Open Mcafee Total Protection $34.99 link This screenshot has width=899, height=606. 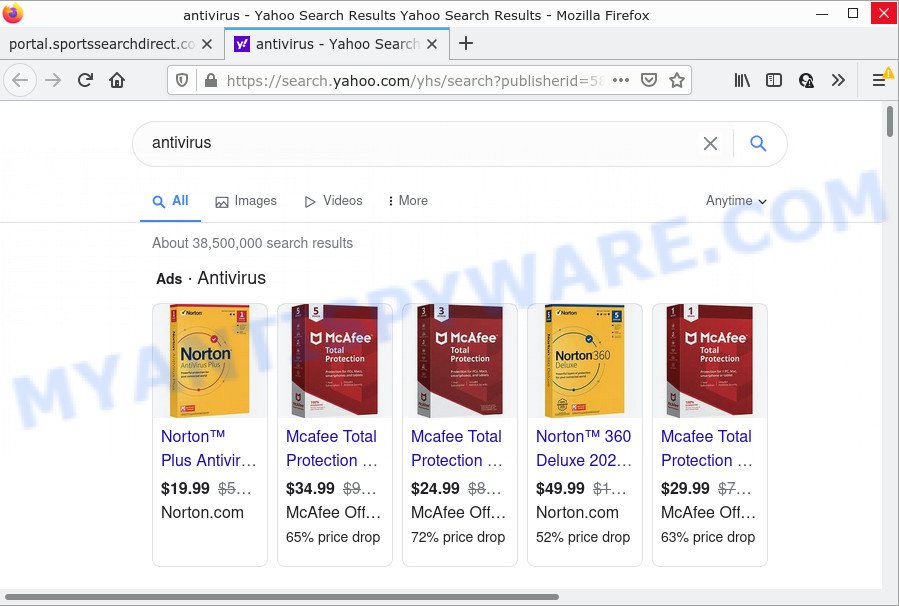(332, 448)
